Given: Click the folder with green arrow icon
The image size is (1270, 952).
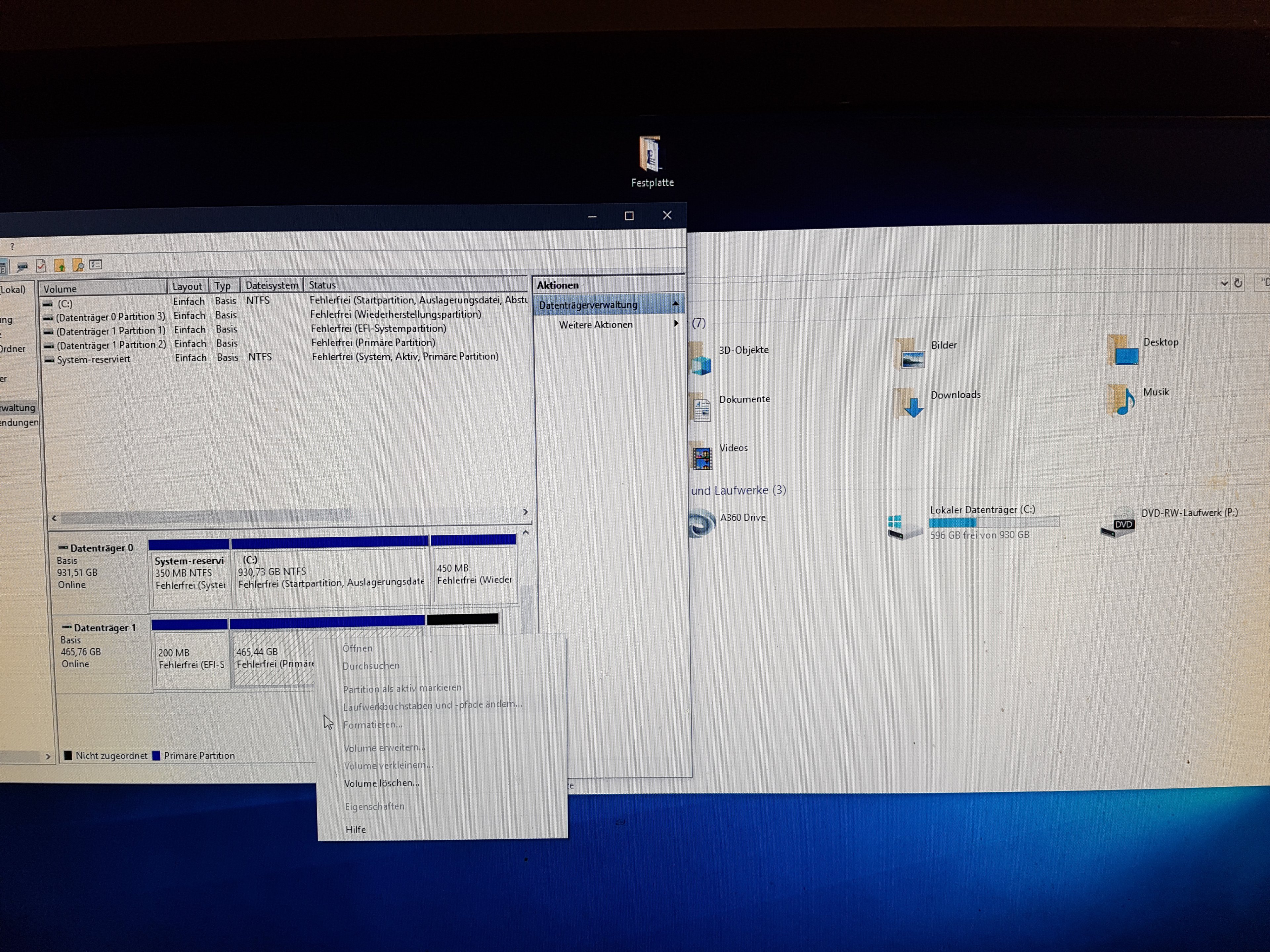Looking at the screenshot, I should [x=60, y=266].
